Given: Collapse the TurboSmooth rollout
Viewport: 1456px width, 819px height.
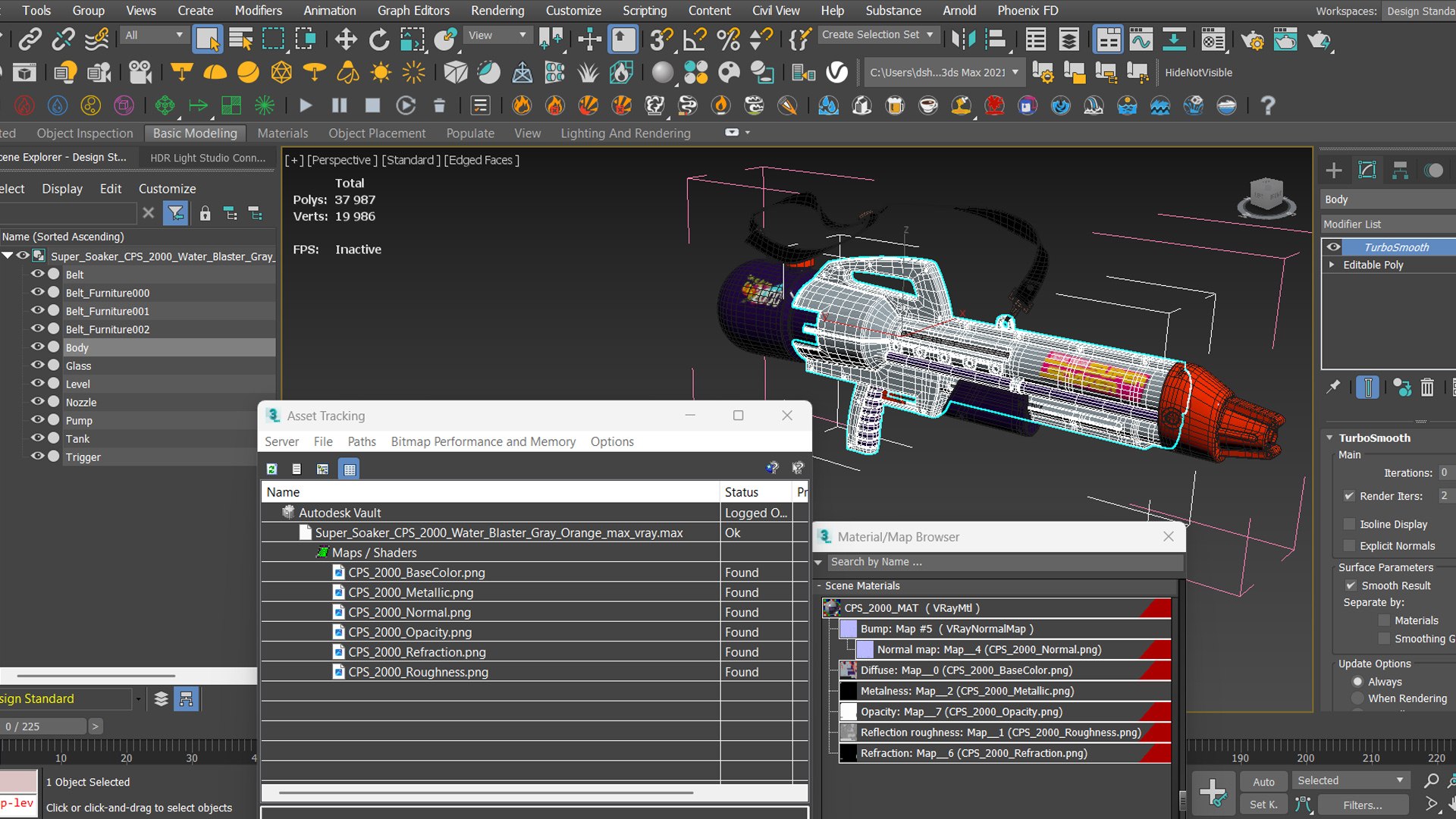Looking at the screenshot, I should pyautogui.click(x=1329, y=438).
